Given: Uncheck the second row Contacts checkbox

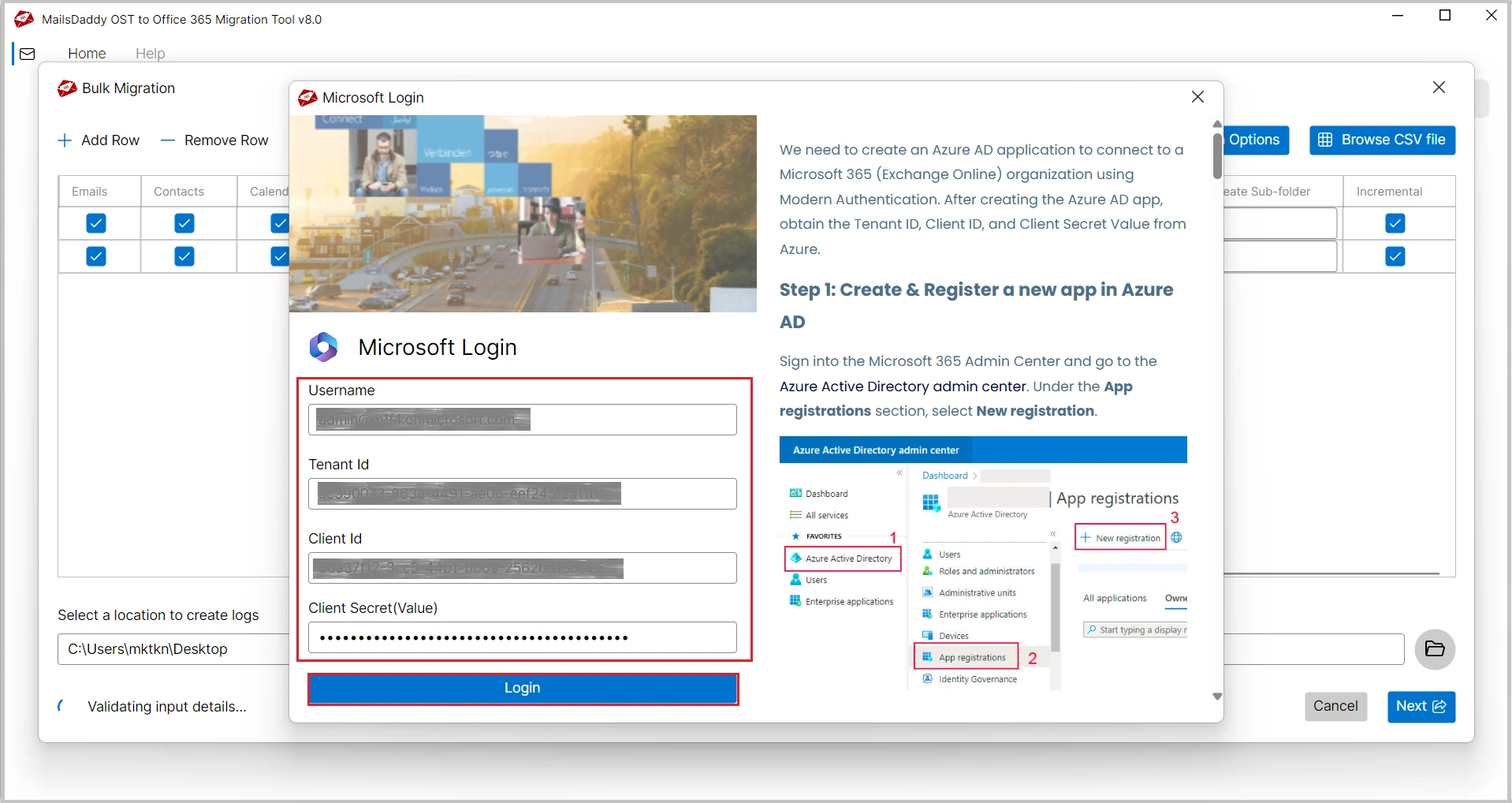Looking at the screenshot, I should tap(184, 256).
